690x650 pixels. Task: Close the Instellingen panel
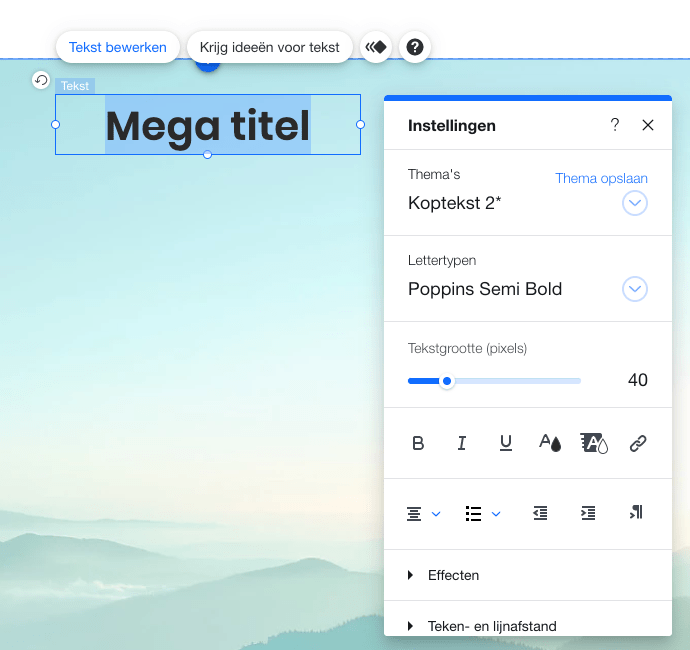[648, 125]
